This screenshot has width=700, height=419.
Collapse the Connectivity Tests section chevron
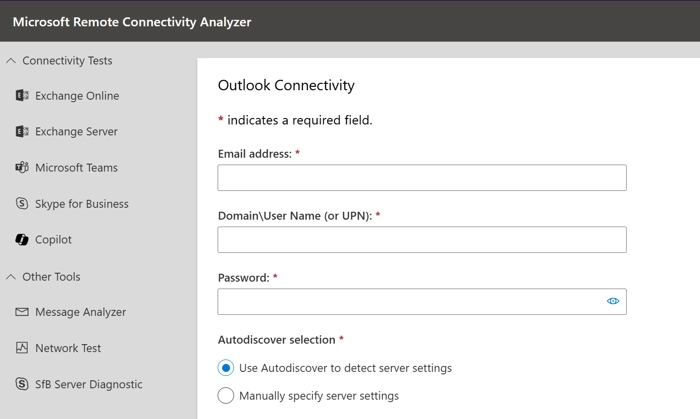pyautogui.click(x=11, y=60)
